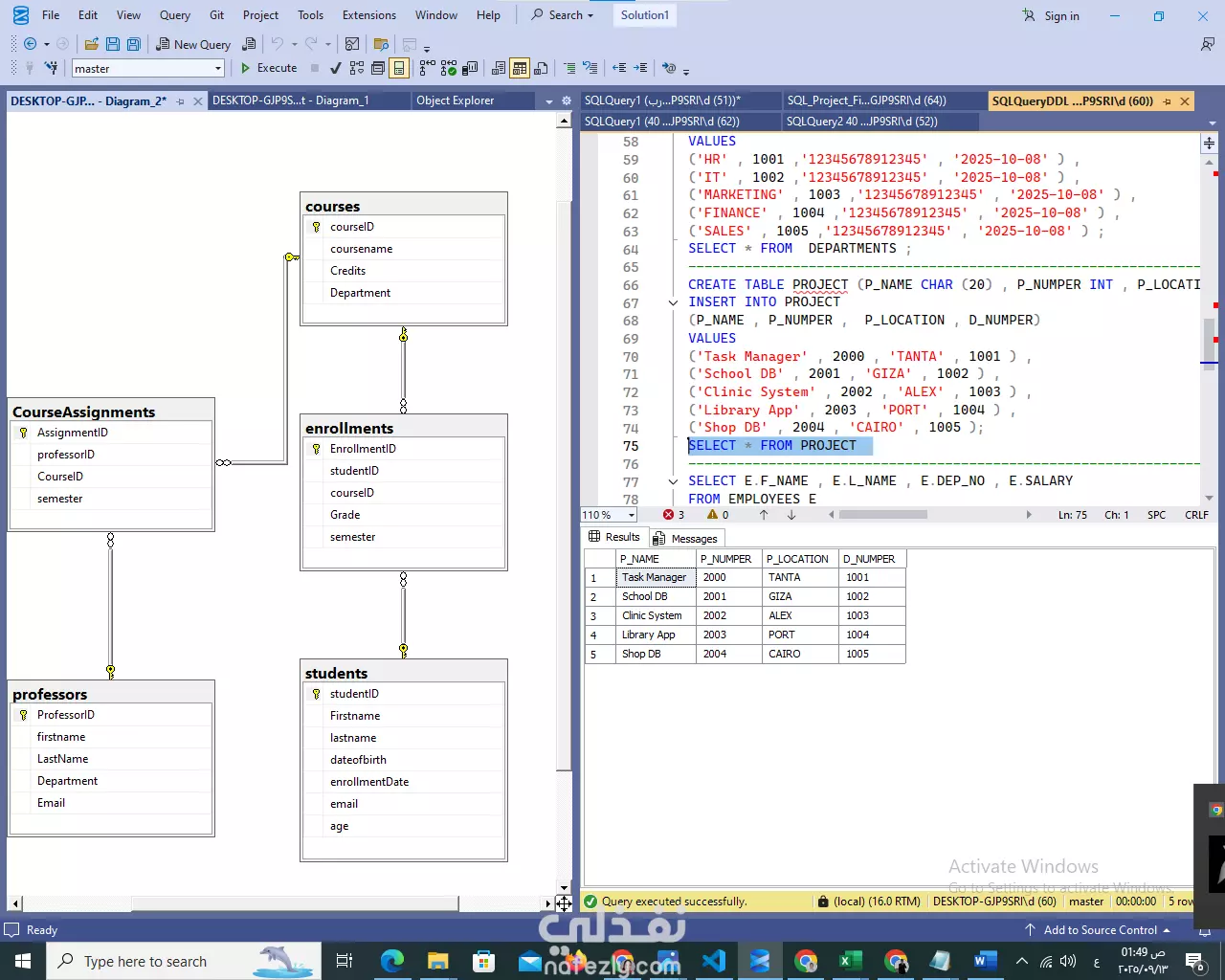Viewport: 1225px width, 980px height.
Task: Go to next issue with down arrow
Action: pyautogui.click(x=791, y=515)
